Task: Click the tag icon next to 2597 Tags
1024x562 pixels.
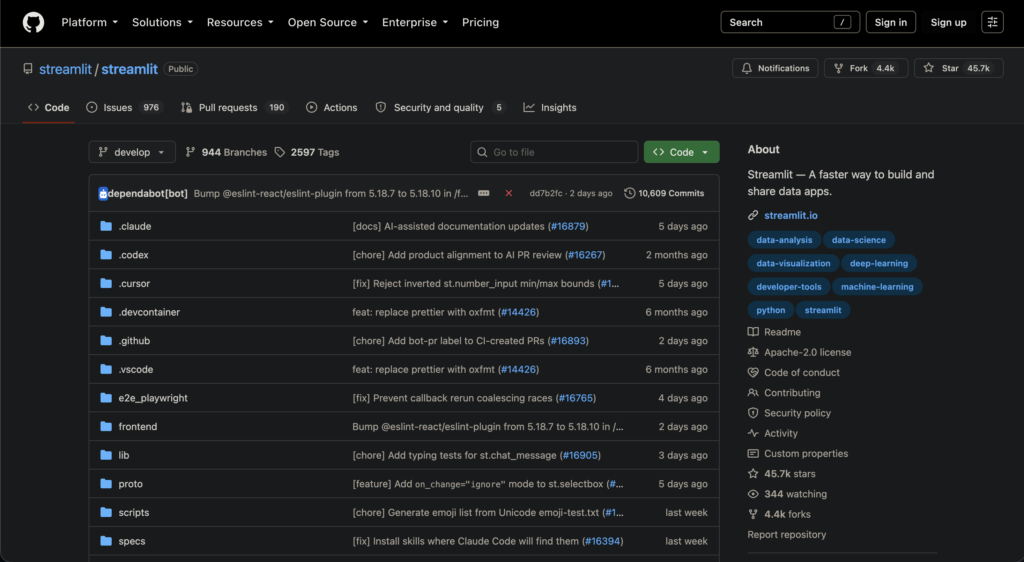Action: pyautogui.click(x=280, y=152)
